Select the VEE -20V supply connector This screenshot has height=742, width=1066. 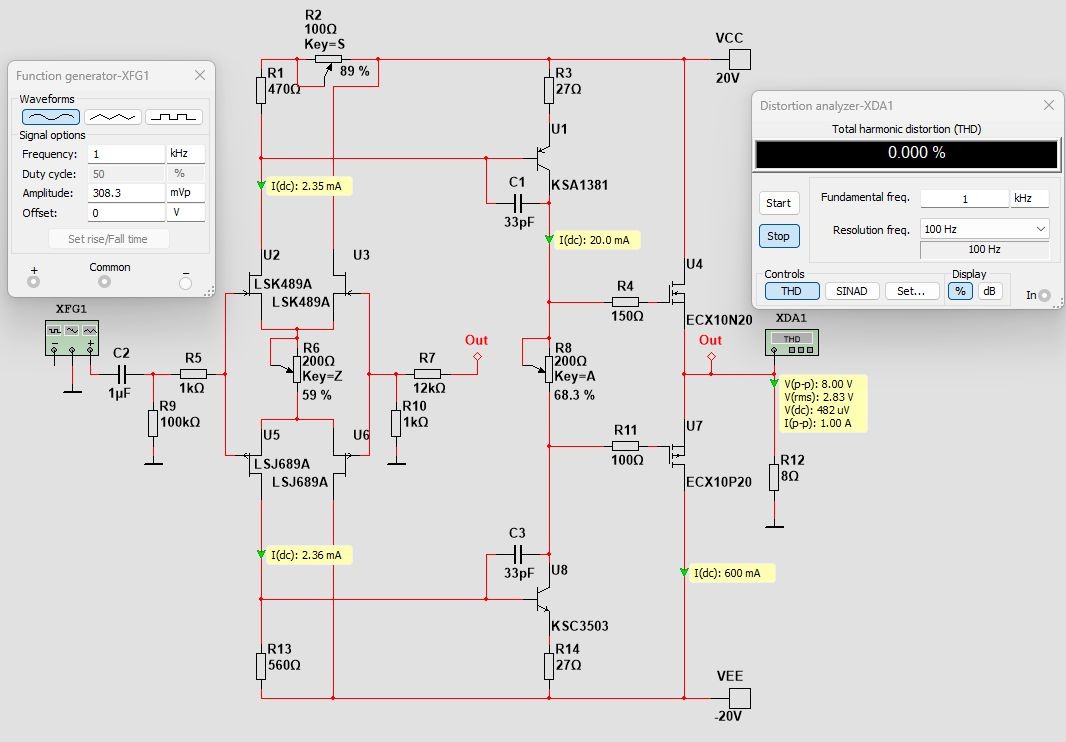(x=740, y=698)
